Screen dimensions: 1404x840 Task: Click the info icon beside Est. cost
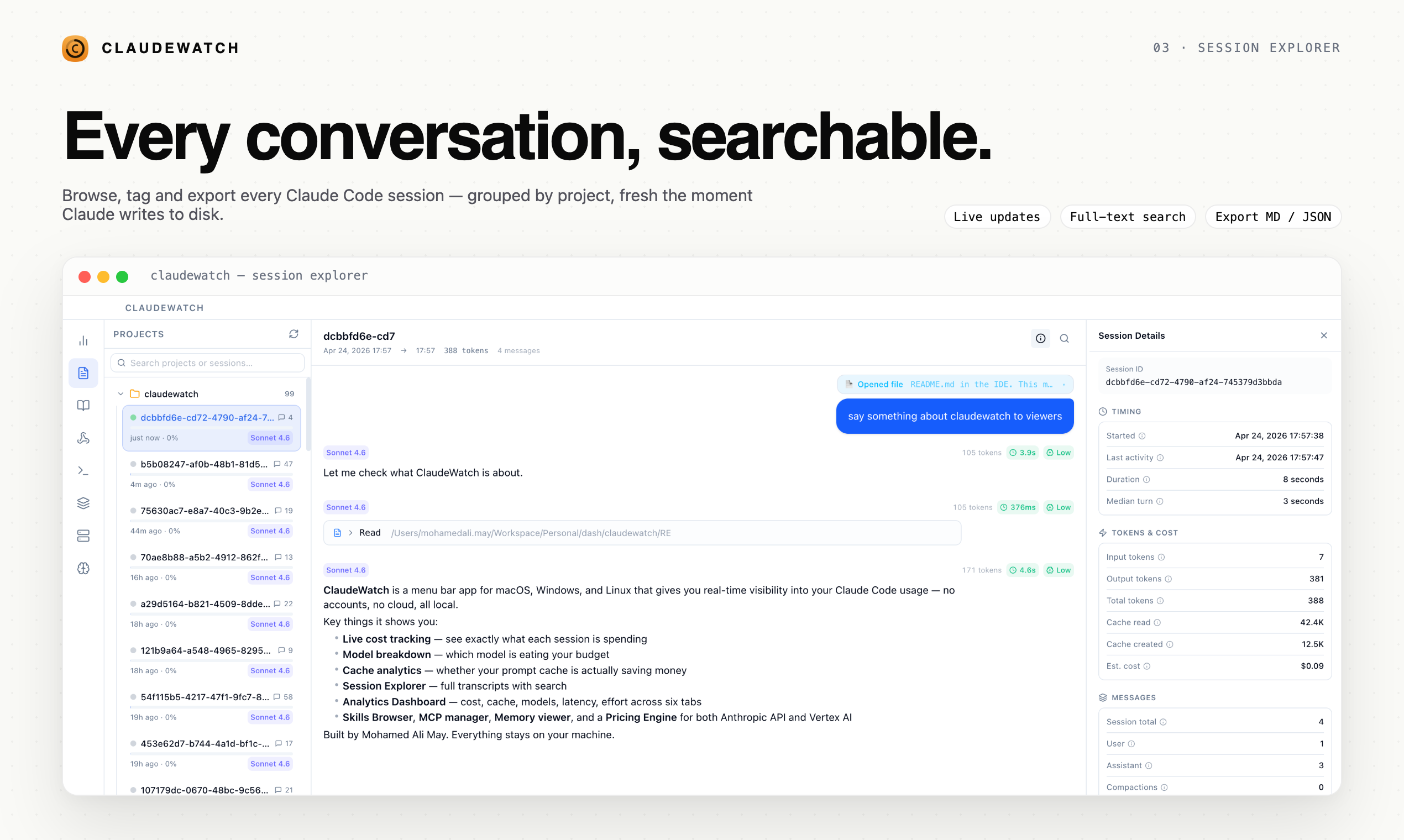pyautogui.click(x=1147, y=666)
